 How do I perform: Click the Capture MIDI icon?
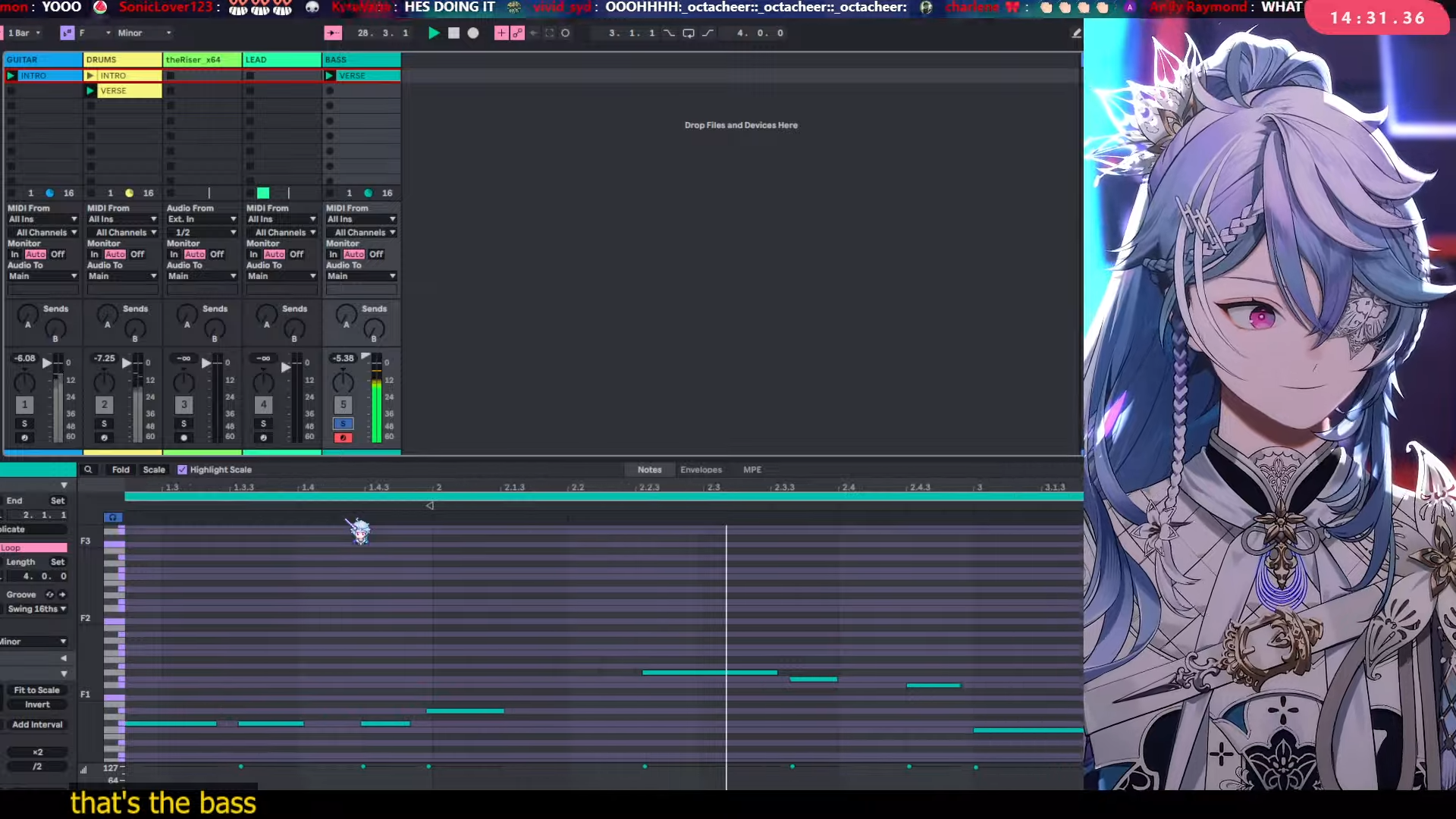(550, 33)
